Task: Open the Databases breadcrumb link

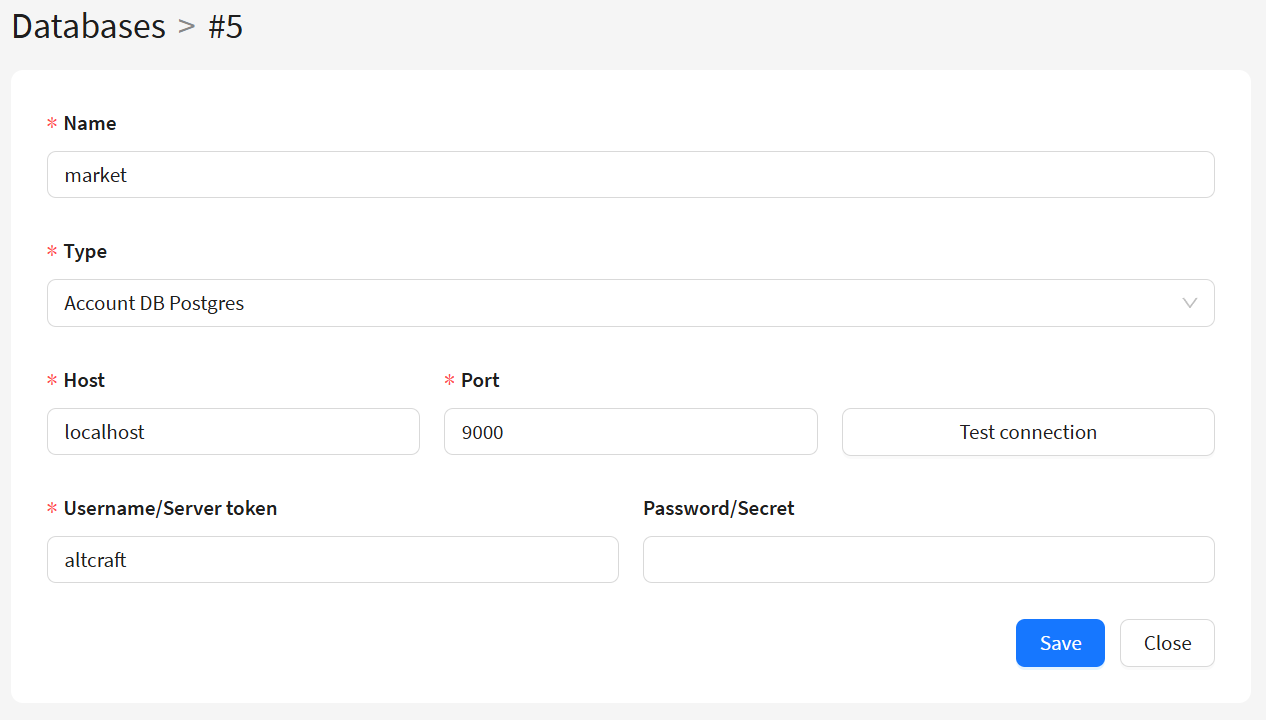Action: [88, 26]
